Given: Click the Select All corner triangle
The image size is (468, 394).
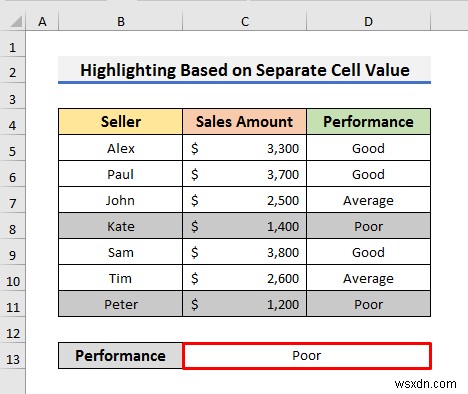Looking at the screenshot, I should (x=16, y=22).
